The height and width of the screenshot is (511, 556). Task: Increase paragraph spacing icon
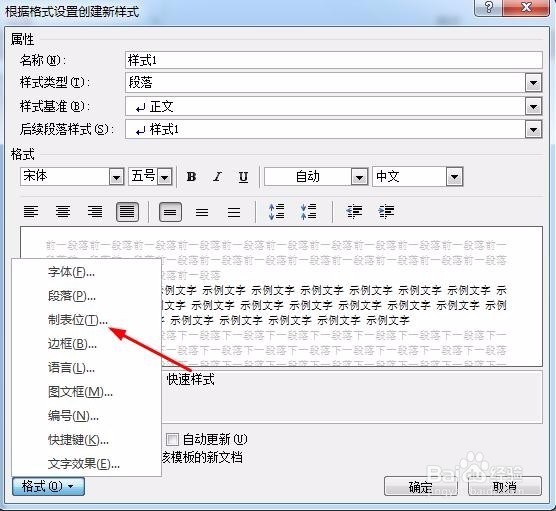[277, 212]
